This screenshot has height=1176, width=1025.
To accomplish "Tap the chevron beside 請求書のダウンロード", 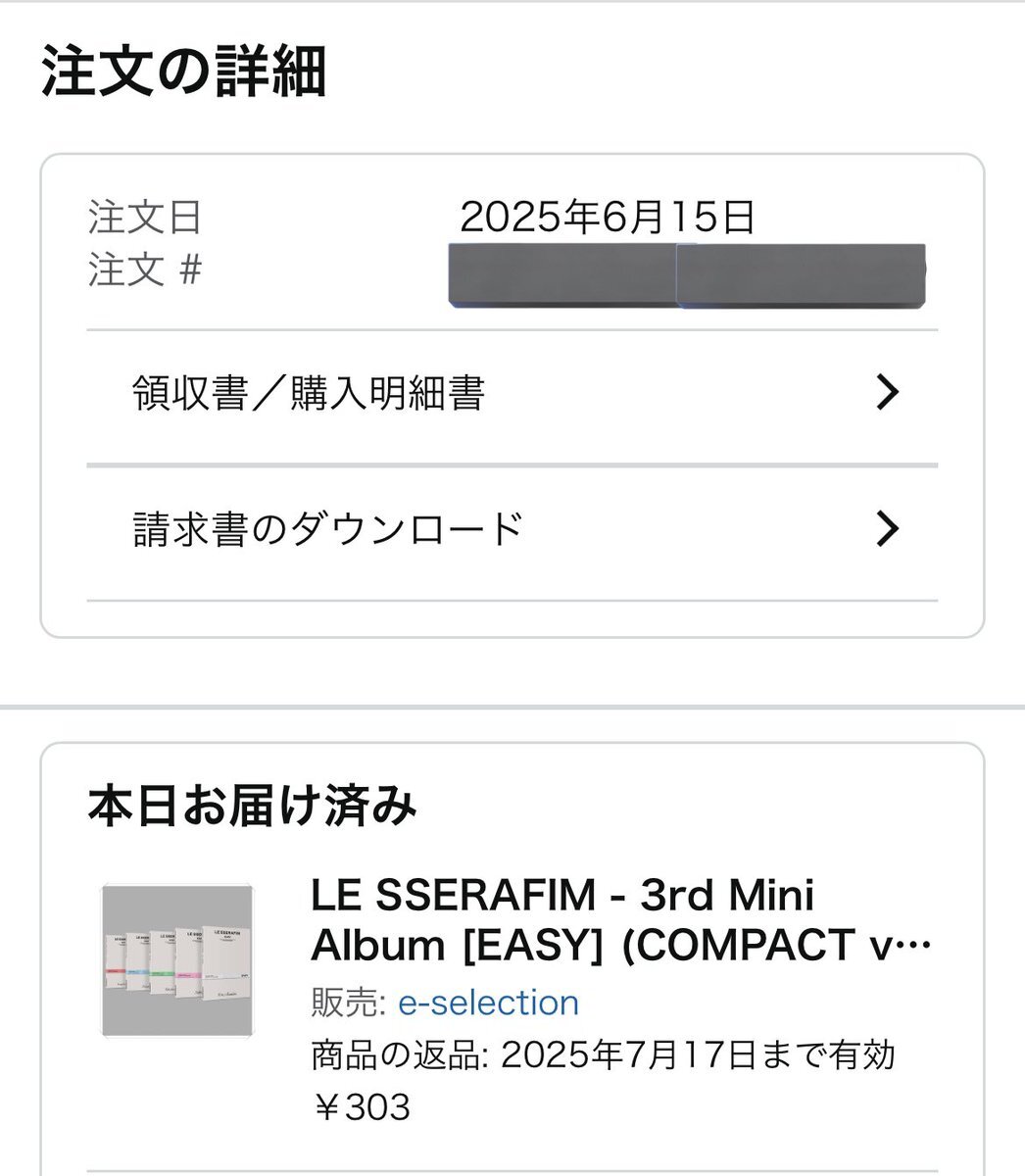I will 887,529.
